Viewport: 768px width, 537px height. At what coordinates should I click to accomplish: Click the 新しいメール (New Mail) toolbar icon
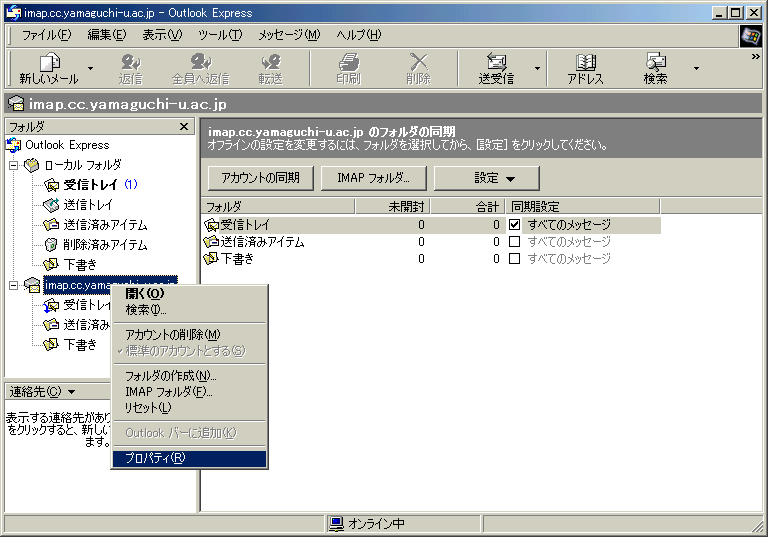point(48,69)
